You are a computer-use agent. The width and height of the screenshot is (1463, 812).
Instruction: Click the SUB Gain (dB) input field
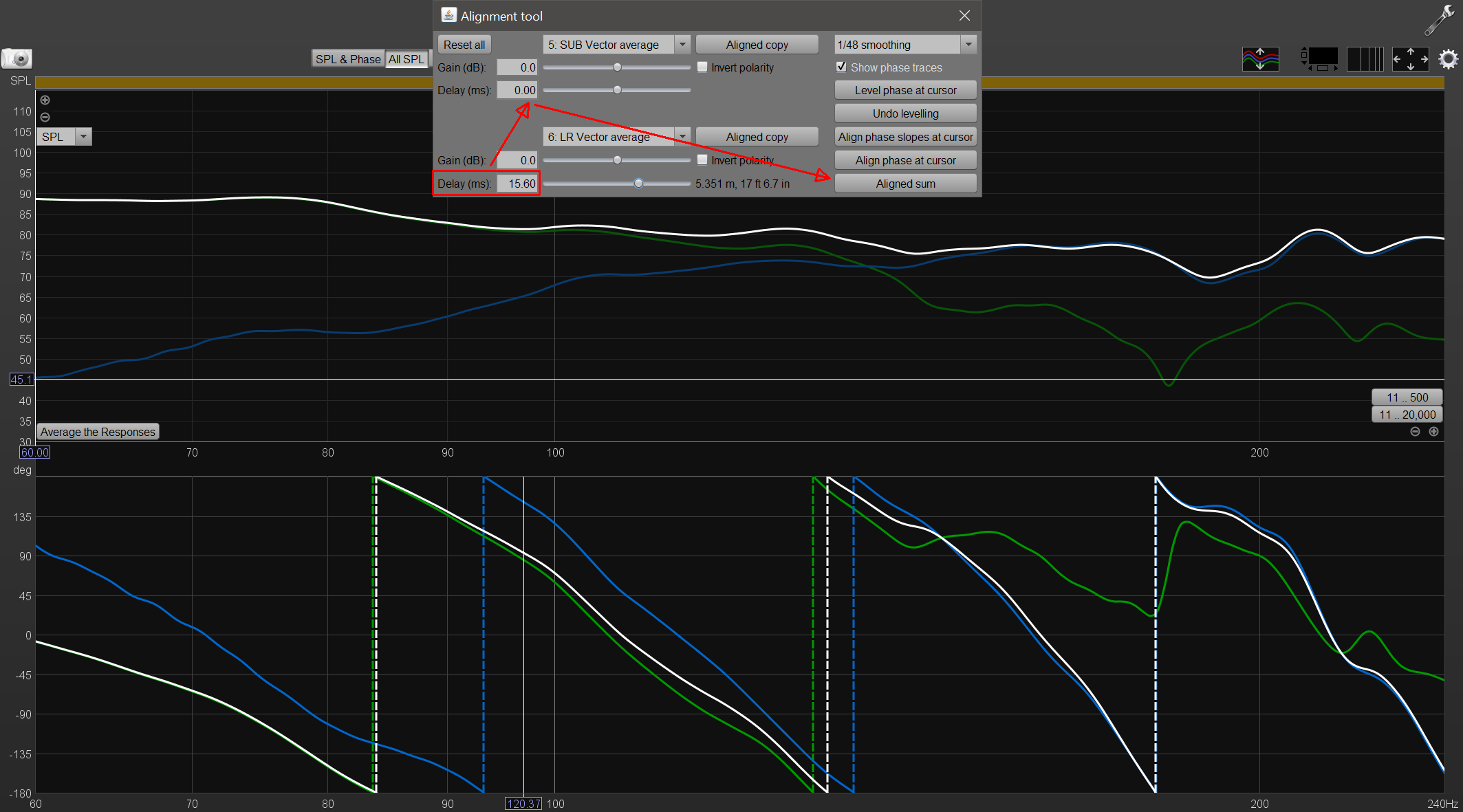pos(517,67)
